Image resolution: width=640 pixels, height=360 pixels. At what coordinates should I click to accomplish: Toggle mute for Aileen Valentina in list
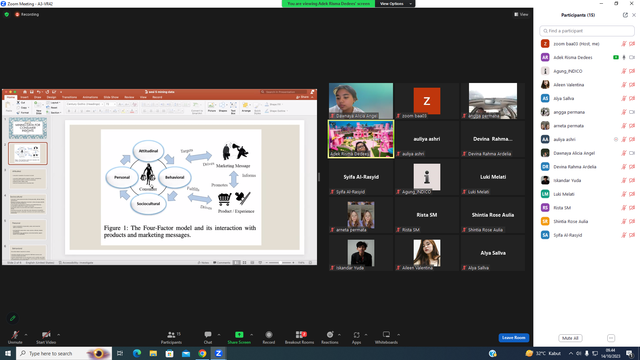[624, 85]
